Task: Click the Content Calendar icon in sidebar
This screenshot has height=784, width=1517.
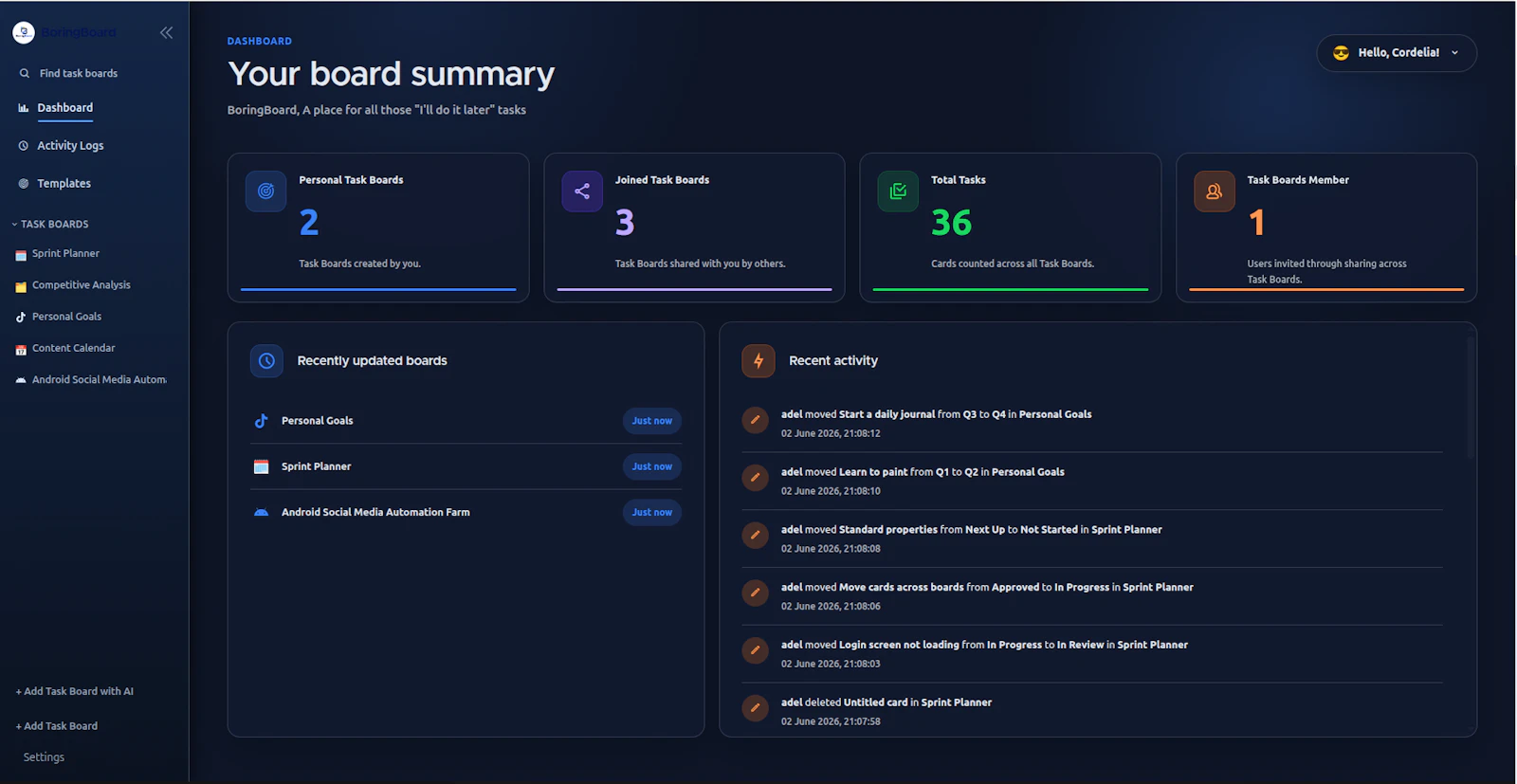Action: coord(21,349)
